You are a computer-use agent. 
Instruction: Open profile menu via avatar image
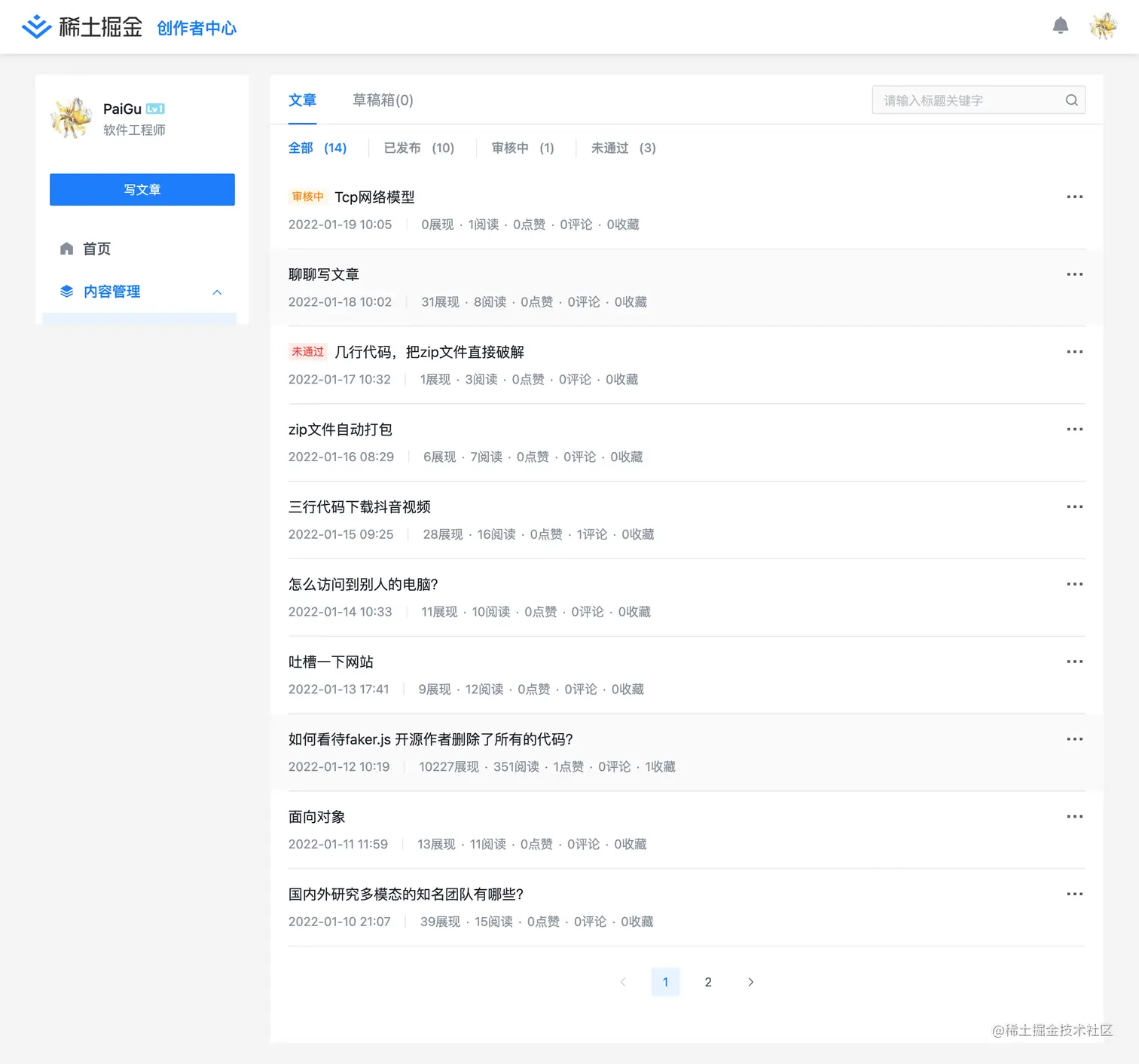point(1102,26)
